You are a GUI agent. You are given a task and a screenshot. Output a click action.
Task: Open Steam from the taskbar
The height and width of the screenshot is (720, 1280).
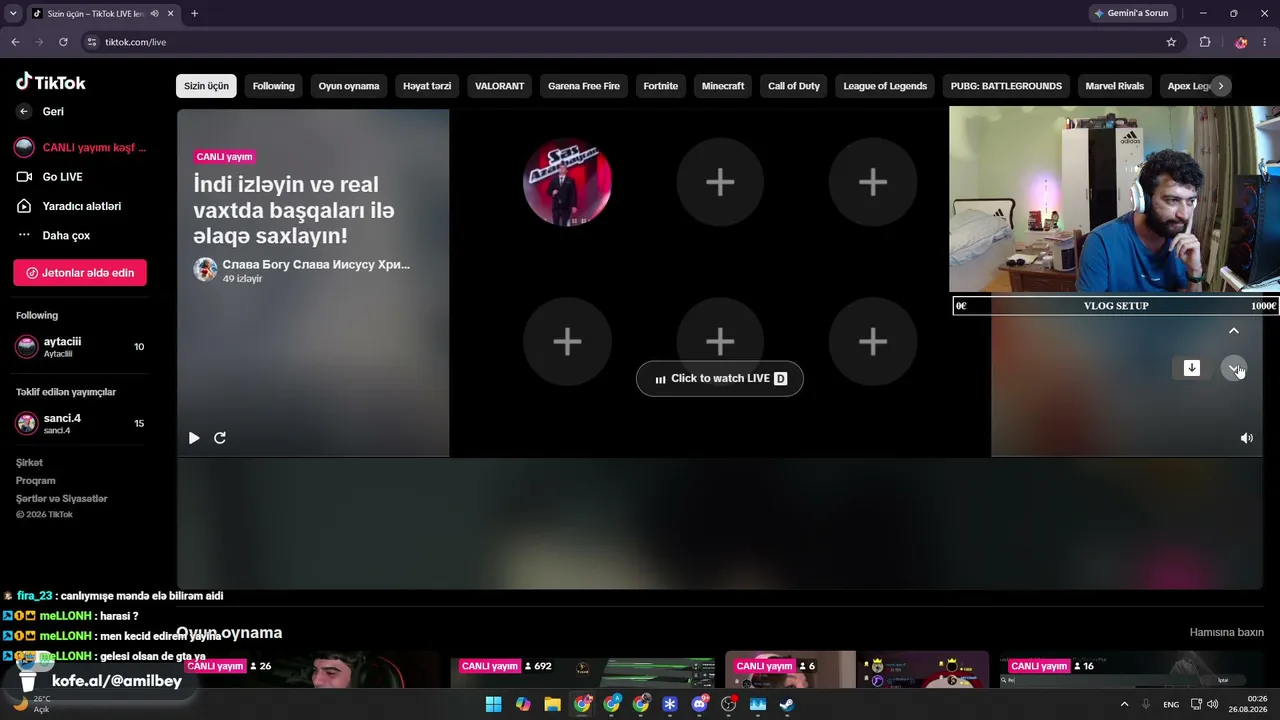tap(786, 704)
